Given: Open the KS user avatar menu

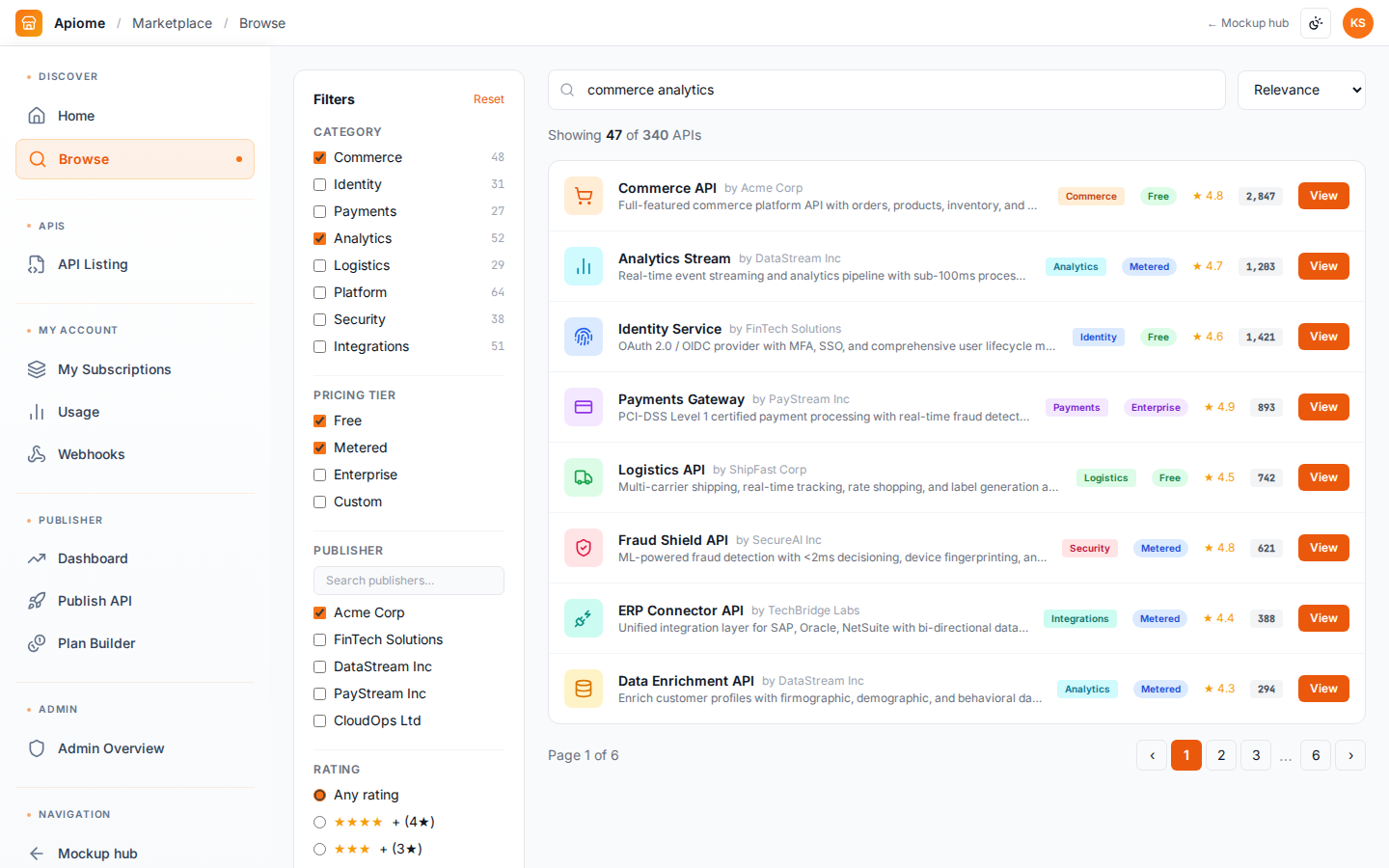Looking at the screenshot, I should [1358, 23].
